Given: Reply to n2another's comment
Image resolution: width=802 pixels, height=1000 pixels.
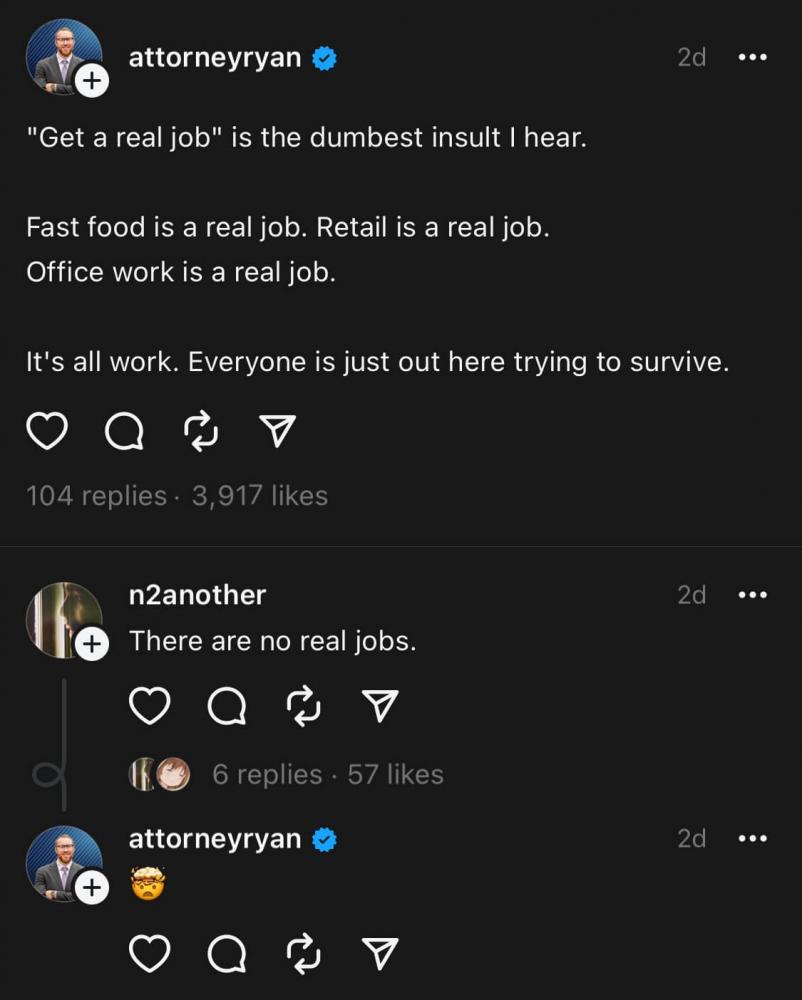Looking at the screenshot, I should [x=227, y=706].
